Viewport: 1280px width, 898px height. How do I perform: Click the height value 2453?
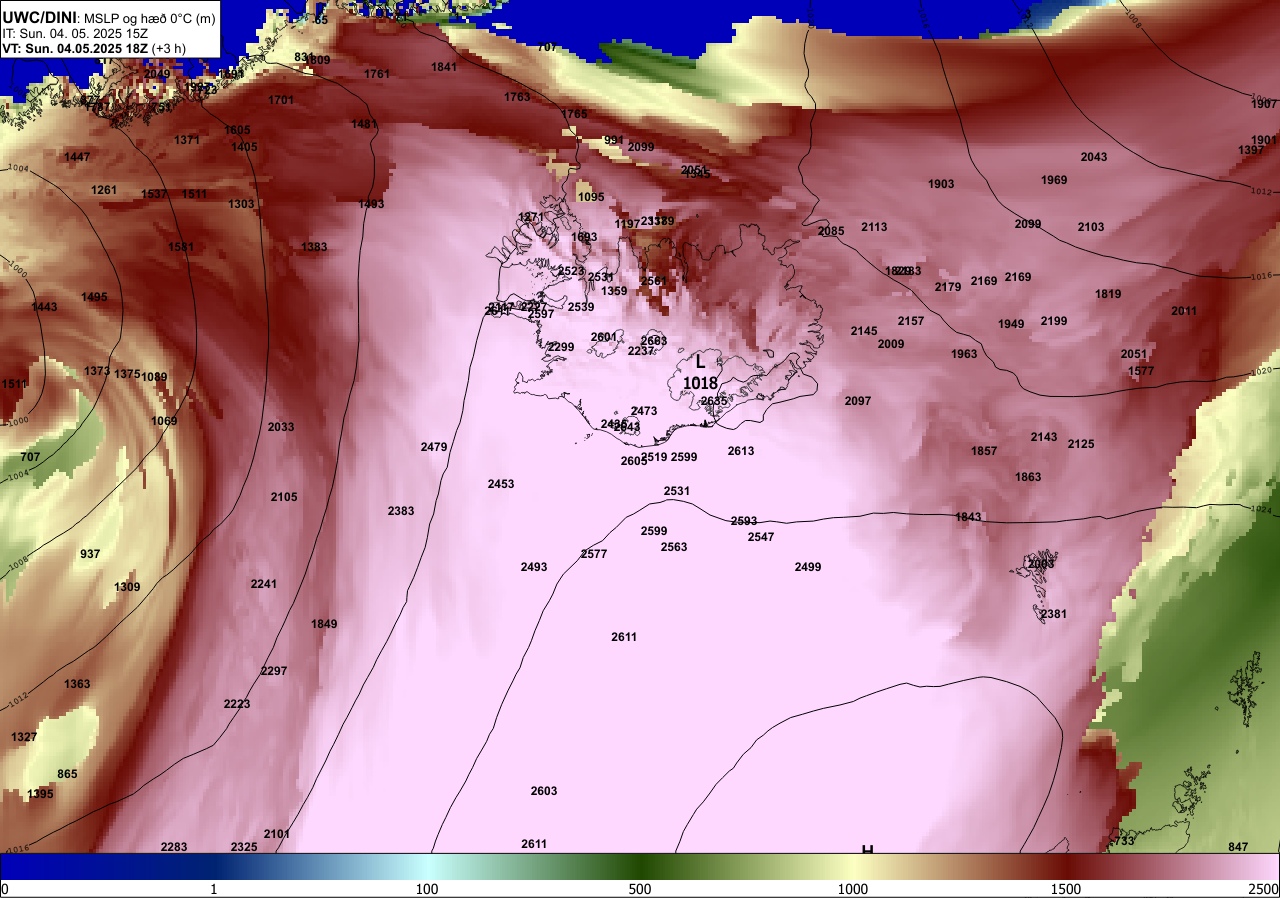[501, 484]
